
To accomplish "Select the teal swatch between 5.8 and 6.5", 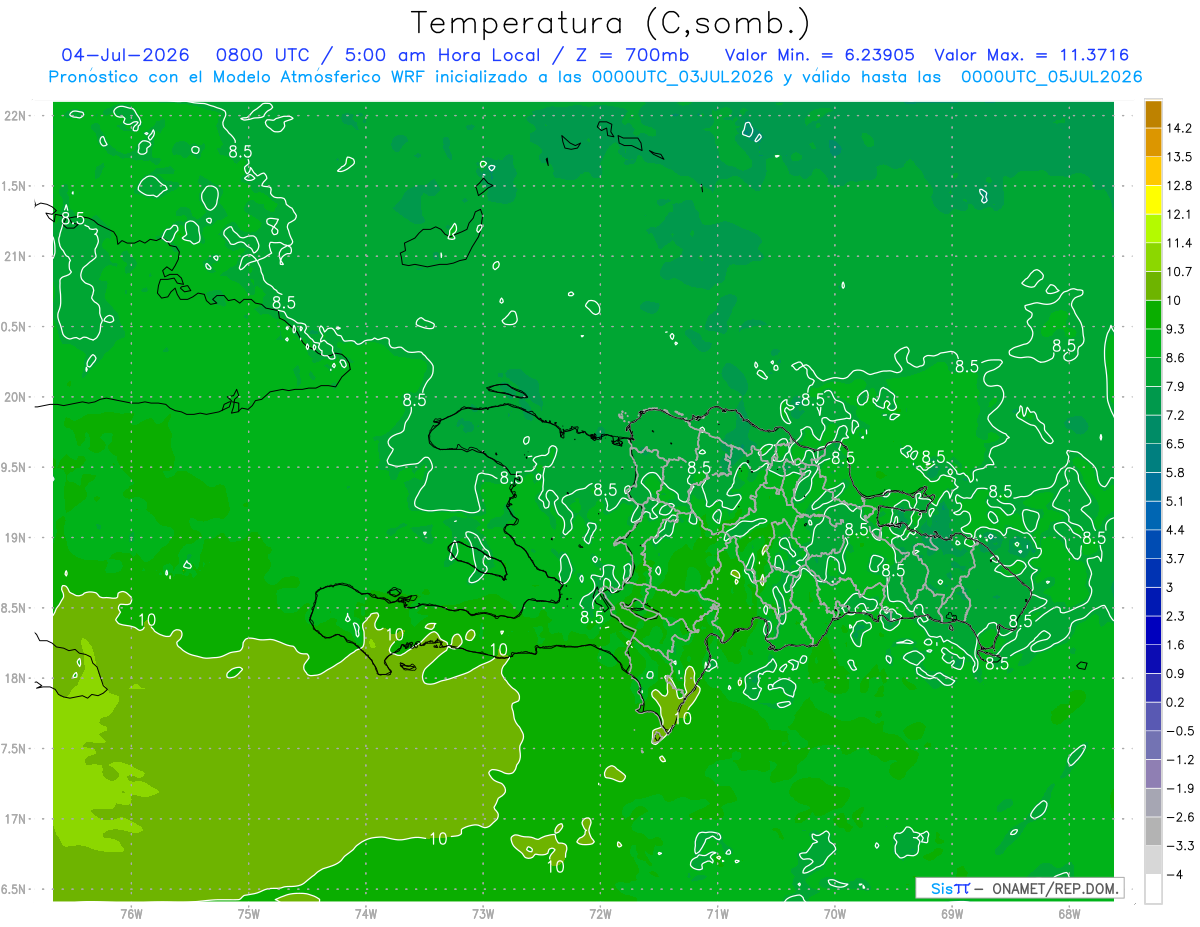I will tap(1153, 458).
